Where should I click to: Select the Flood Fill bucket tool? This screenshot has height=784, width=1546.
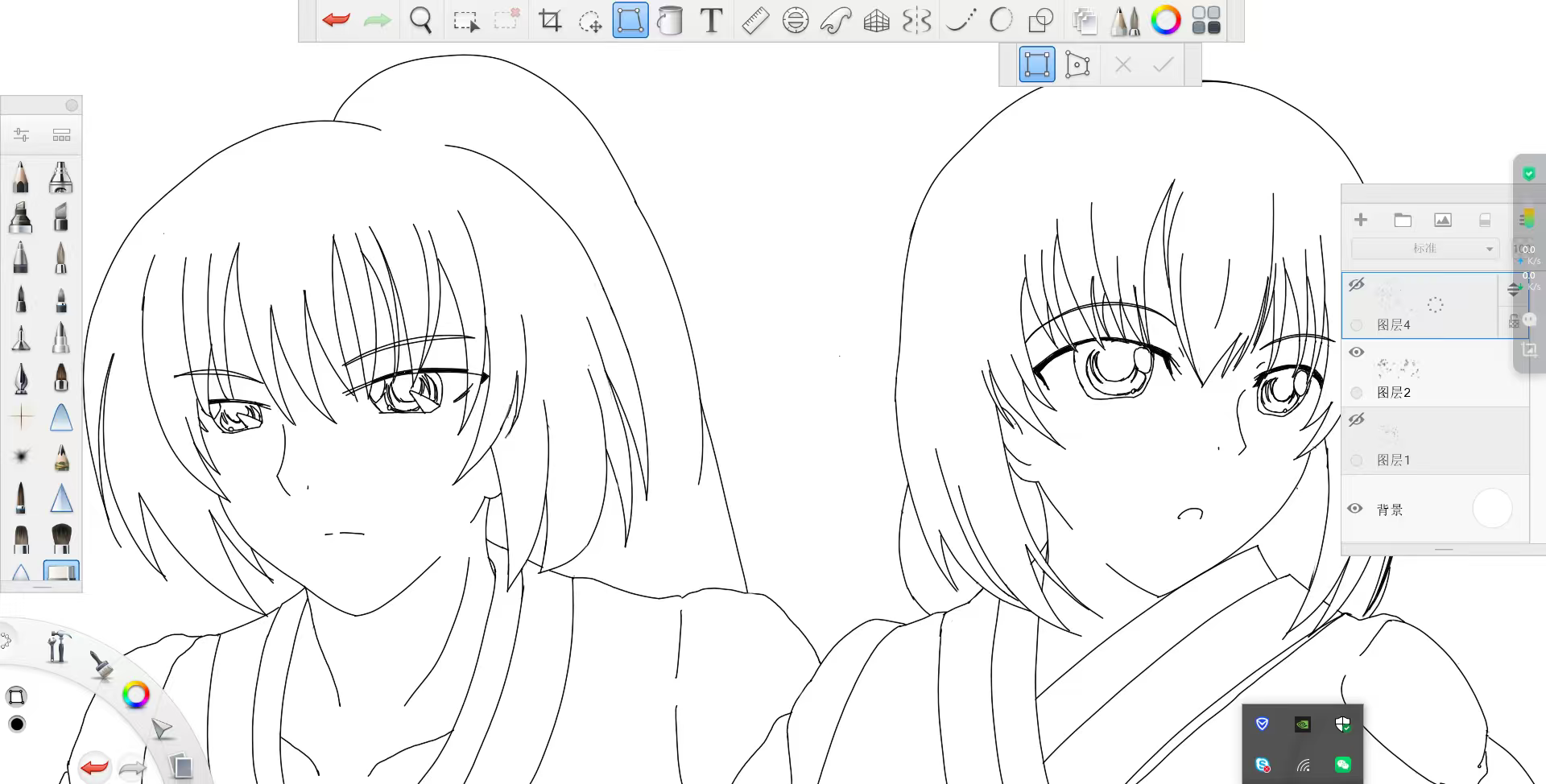pyautogui.click(x=669, y=20)
